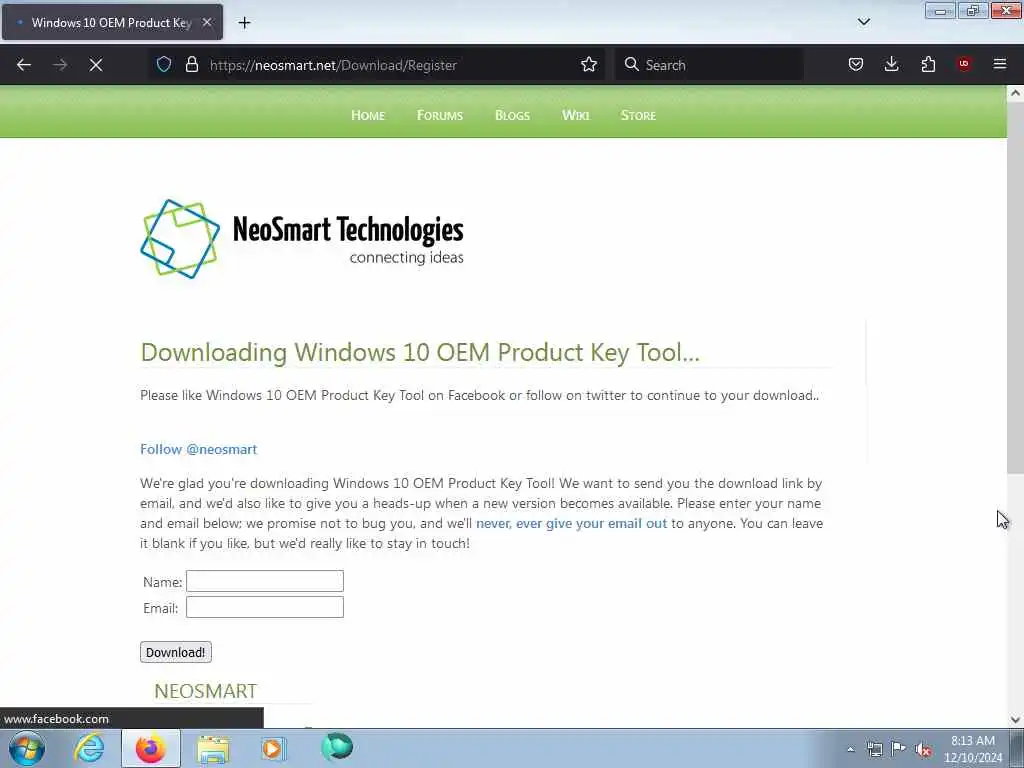Close the Windows 10 OEM Product Key tab
The height and width of the screenshot is (768, 1024).
[206, 22]
